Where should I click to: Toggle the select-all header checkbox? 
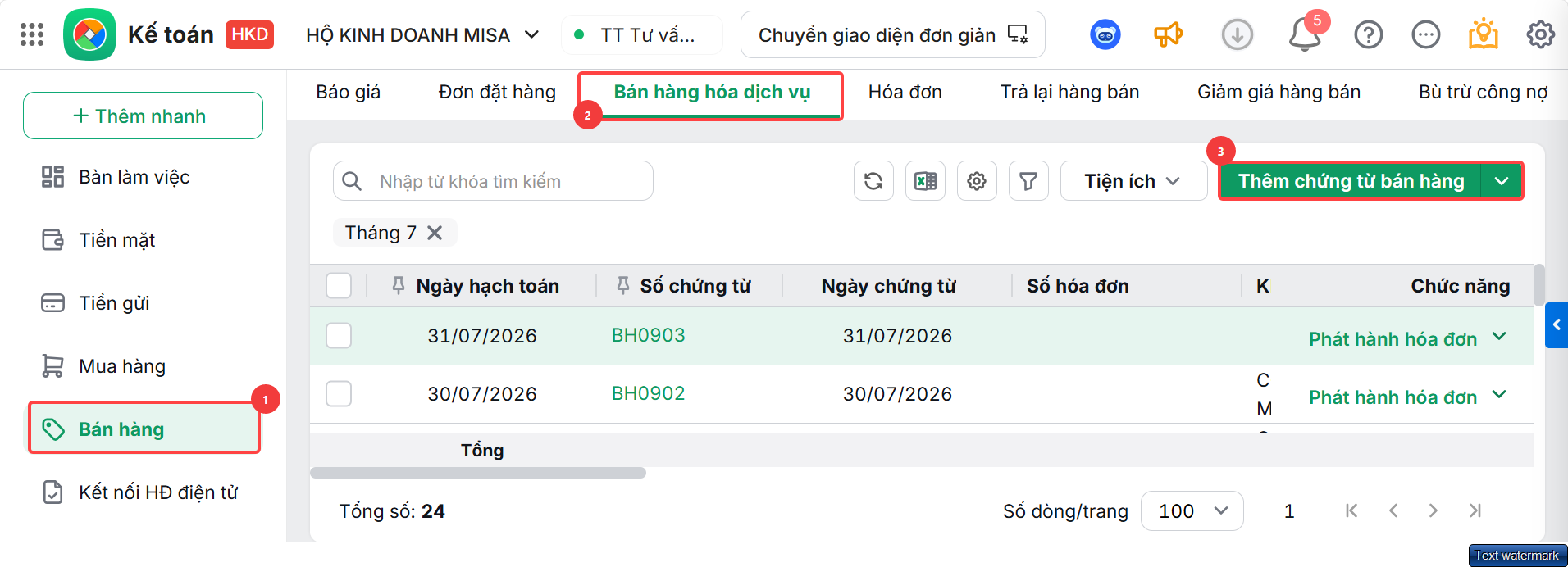[x=339, y=285]
